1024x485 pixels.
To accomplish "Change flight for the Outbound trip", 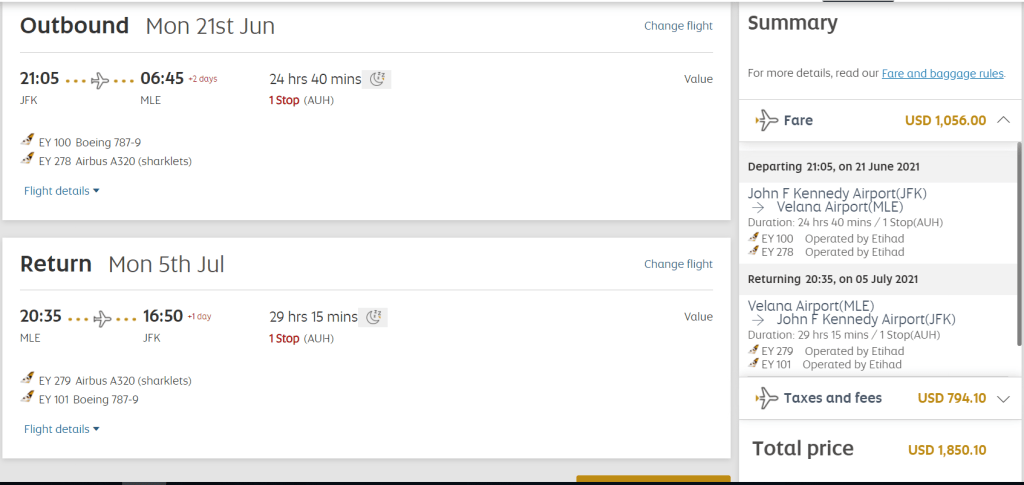I will pos(678,26).
